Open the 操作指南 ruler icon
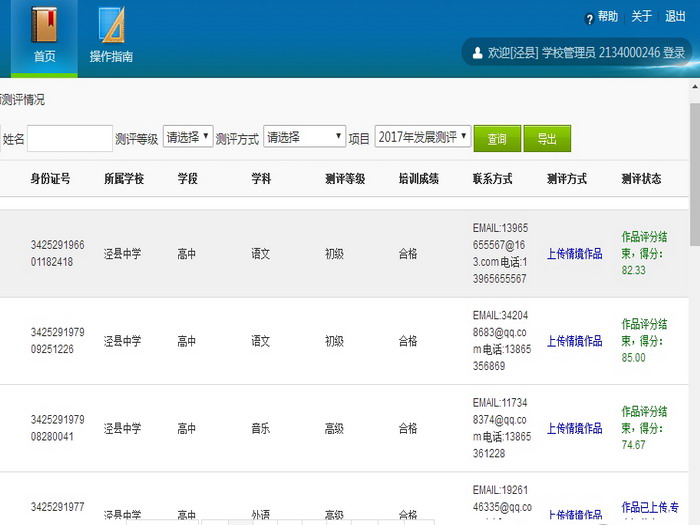This screenshot has width=700, height=525. 111,24
